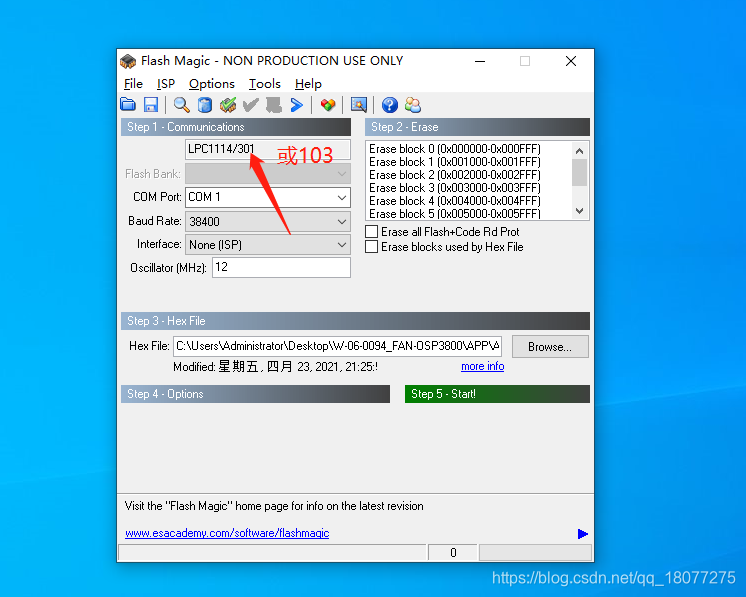Click the Flash Magic chip title icon
The image size is (746, 597).
[x=128, y=61]
